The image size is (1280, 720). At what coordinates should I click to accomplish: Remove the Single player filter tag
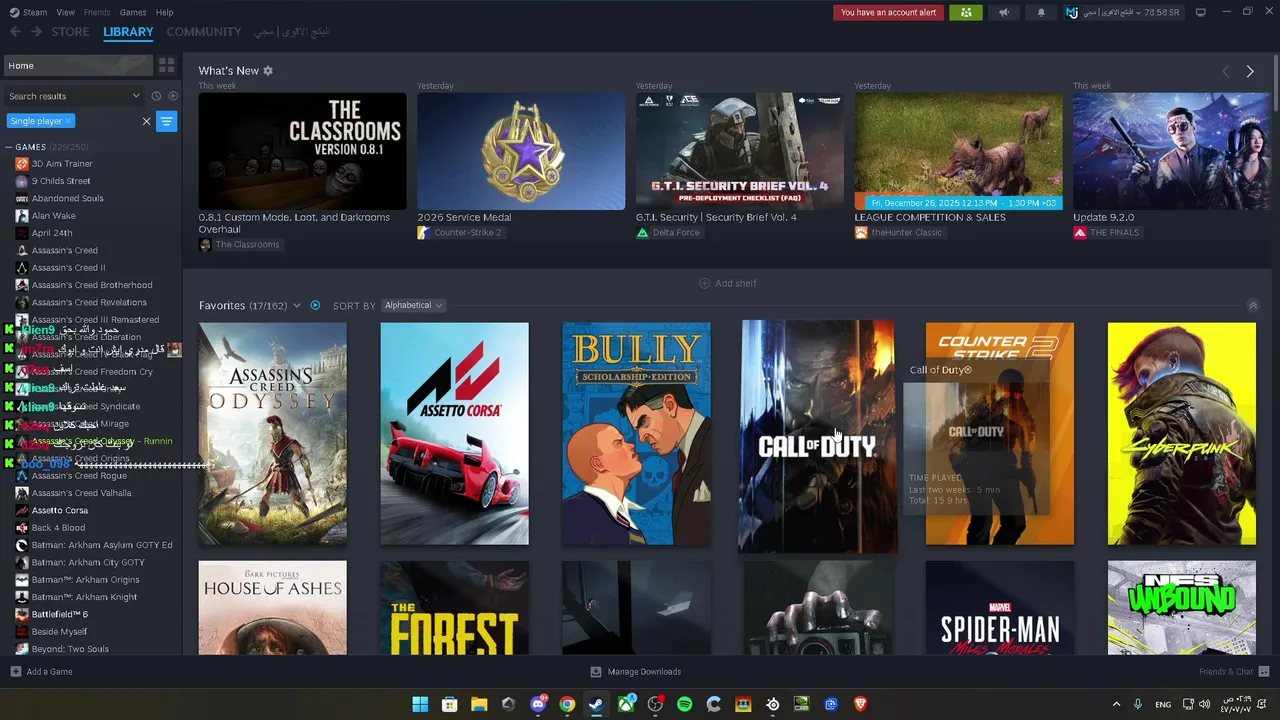68,121
